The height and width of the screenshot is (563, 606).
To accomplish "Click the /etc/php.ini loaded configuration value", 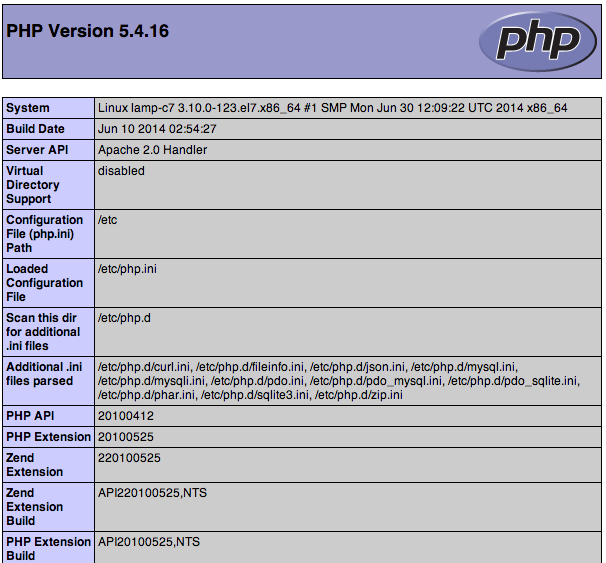I will point(127,269).
